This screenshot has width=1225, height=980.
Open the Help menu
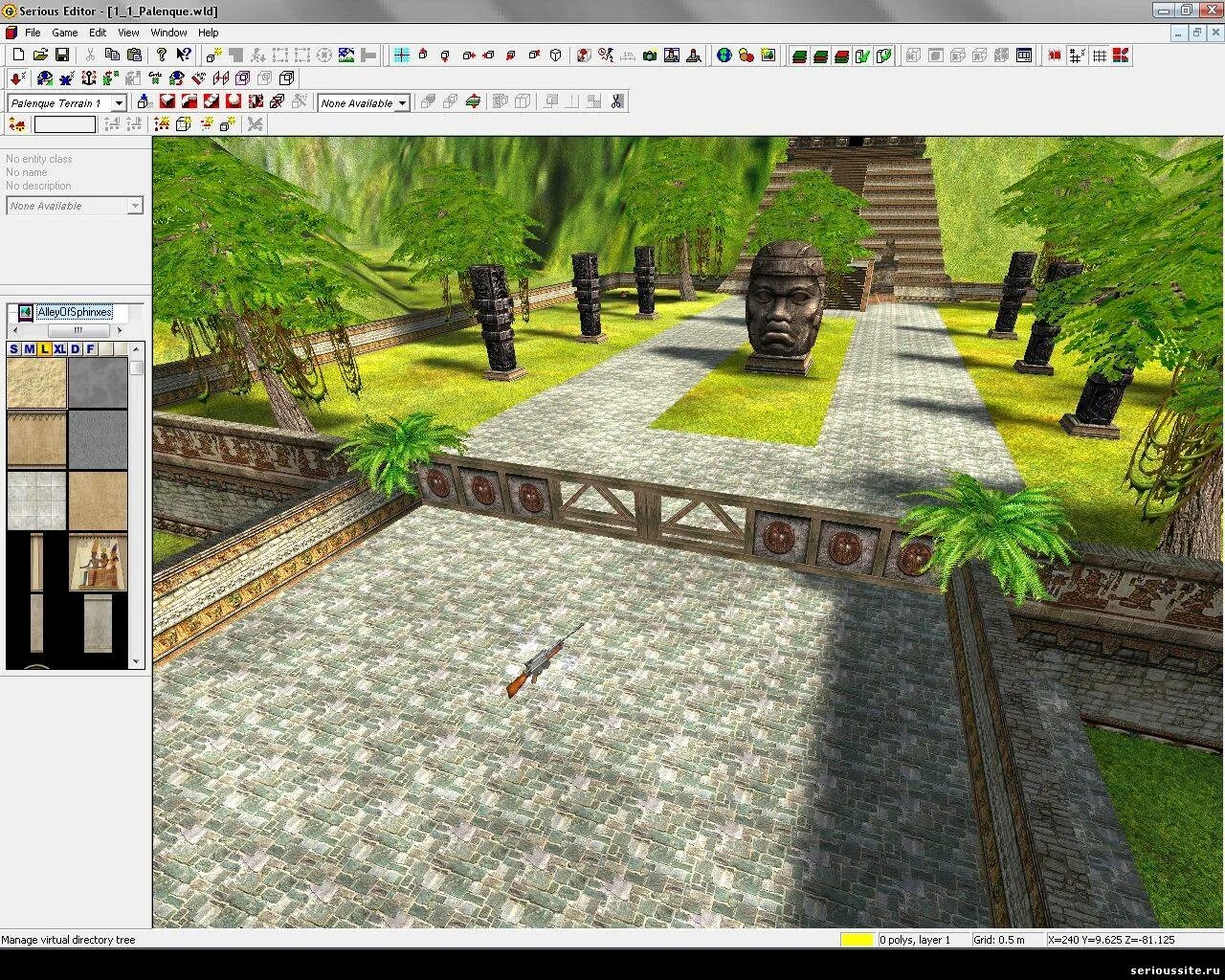click(x=208, y=33)
